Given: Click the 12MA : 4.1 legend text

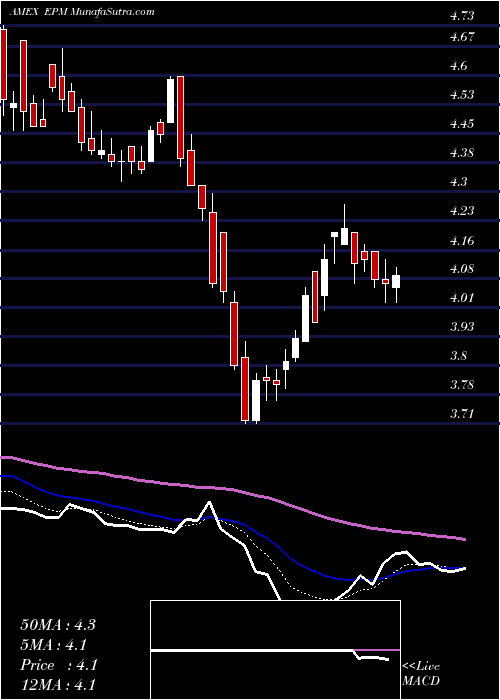Looking at the screenshot, I should (58, 685).
